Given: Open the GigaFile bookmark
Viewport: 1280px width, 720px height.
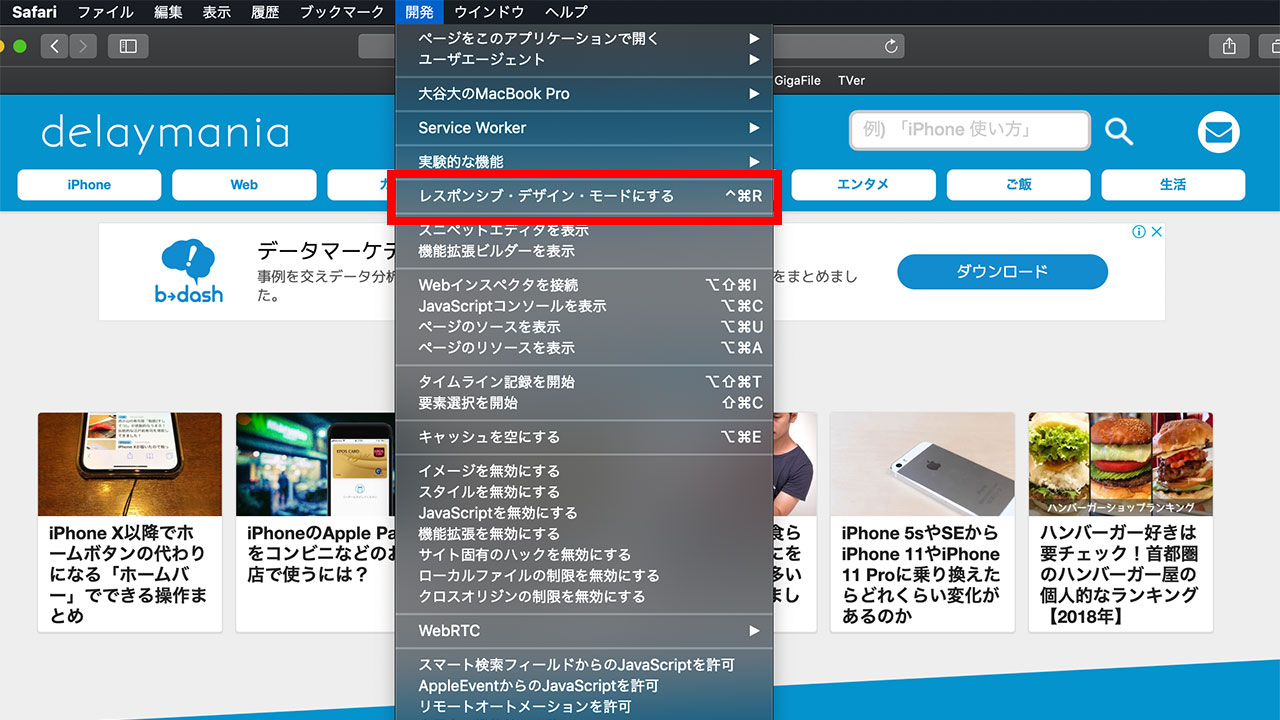Looking at the screenshot, I should click(798, 81).
